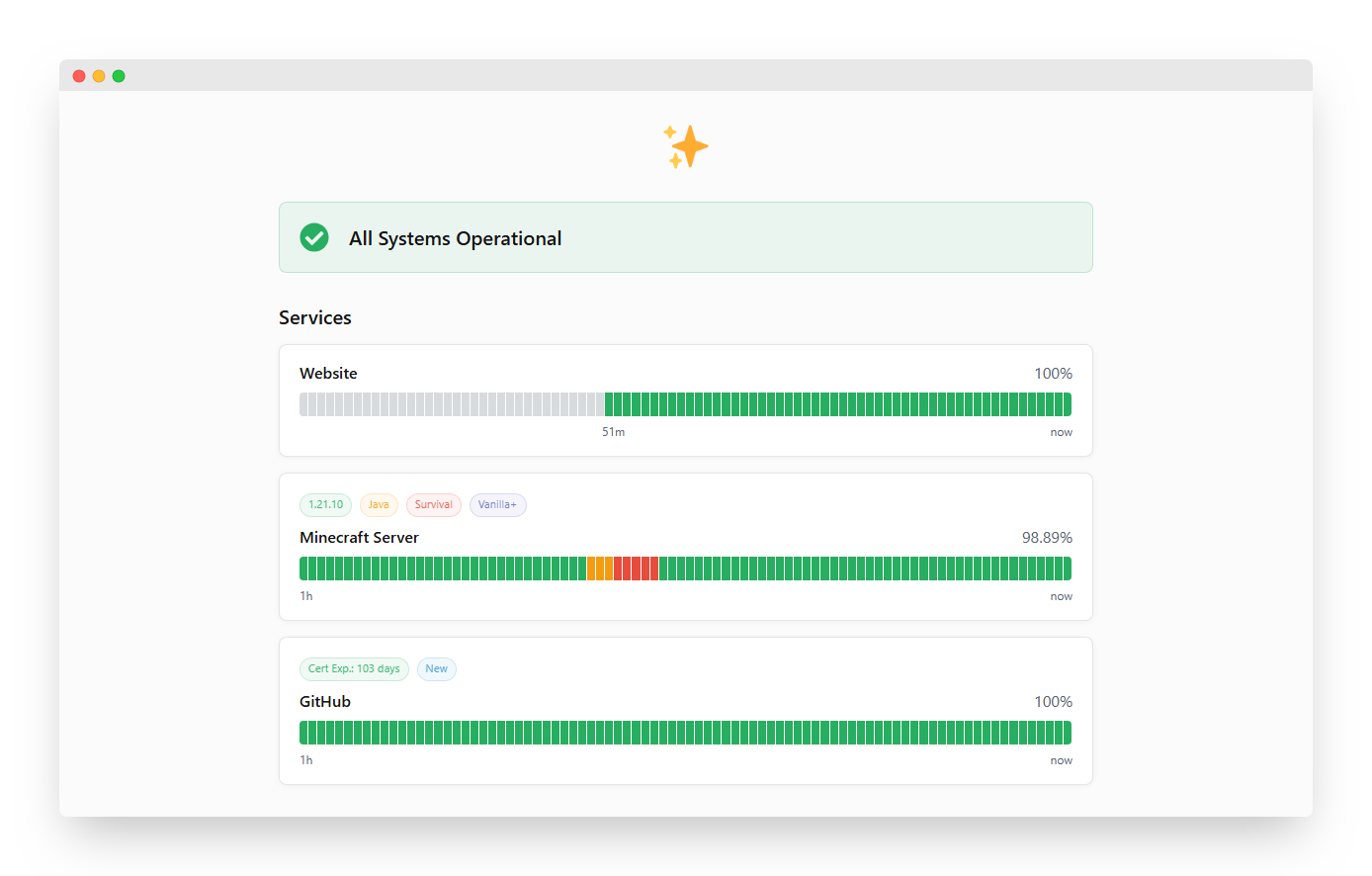Click the green checkmark status icon
Screen dimensions: 1372x876
tap(314, 237)
